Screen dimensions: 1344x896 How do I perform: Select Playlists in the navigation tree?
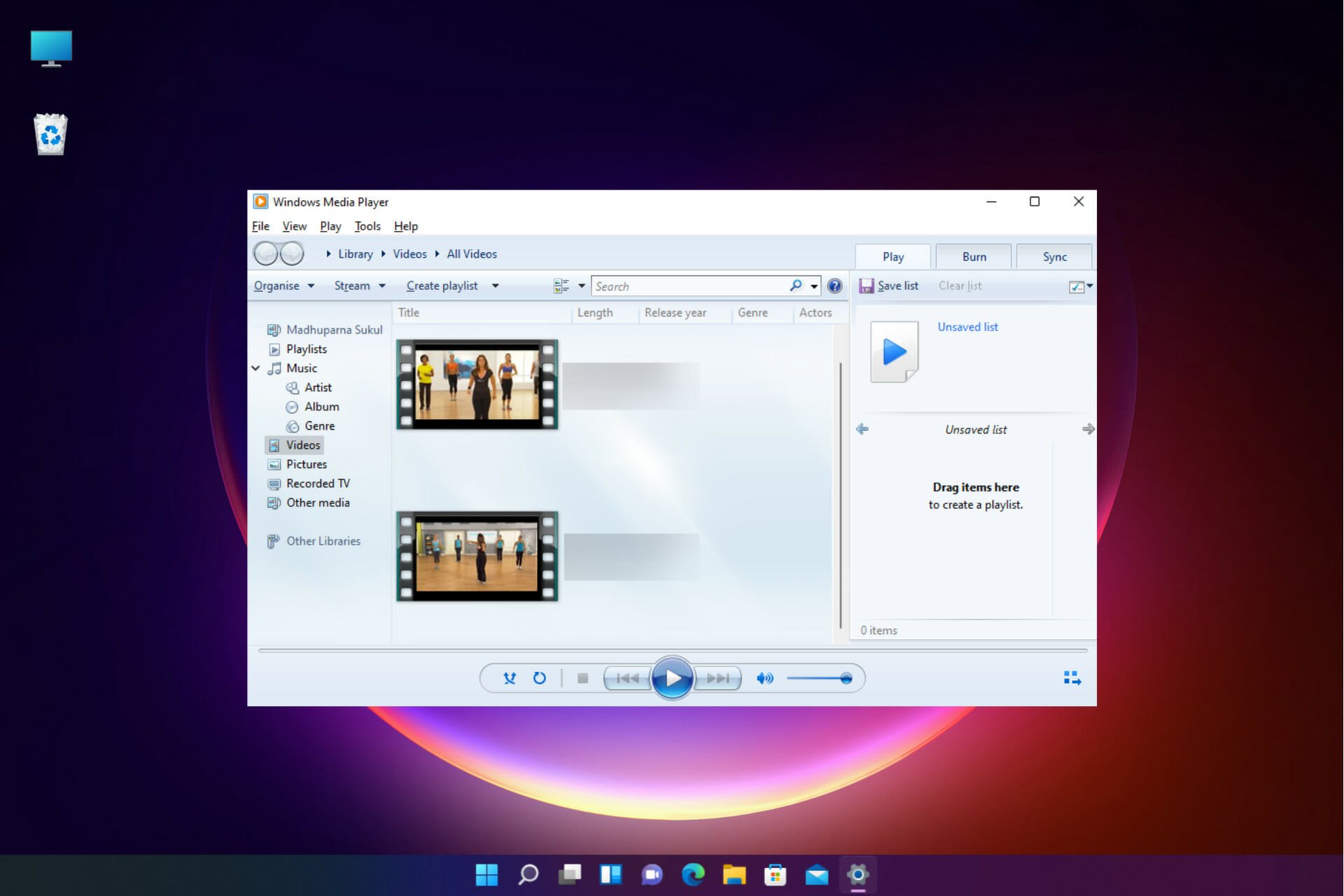[x=306, y=349]
